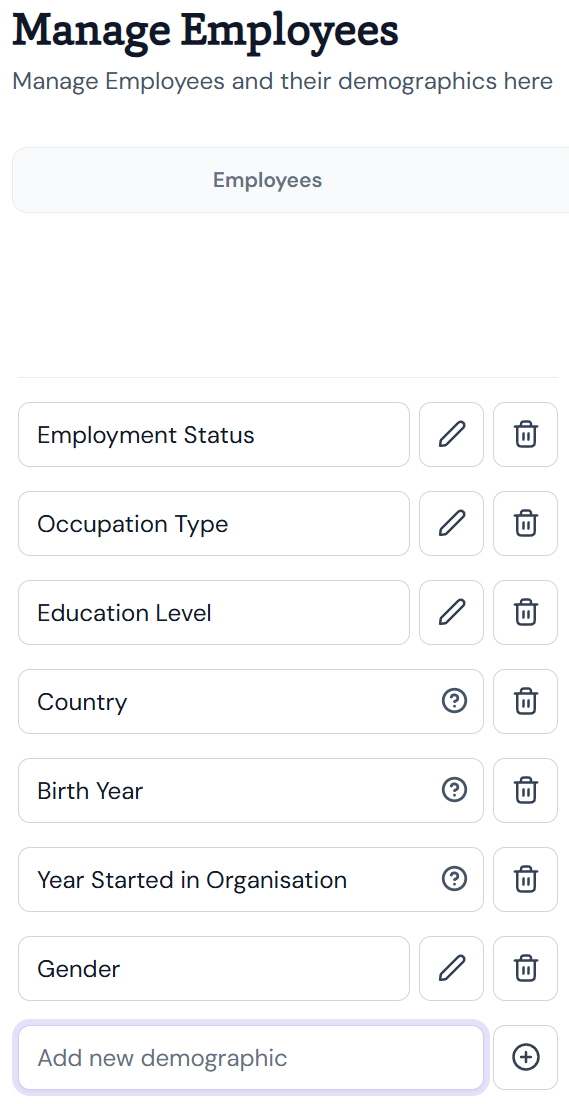Edit the Occupation Type demographic
Viewport: 569px width, 1104px height.
(451, 523)
